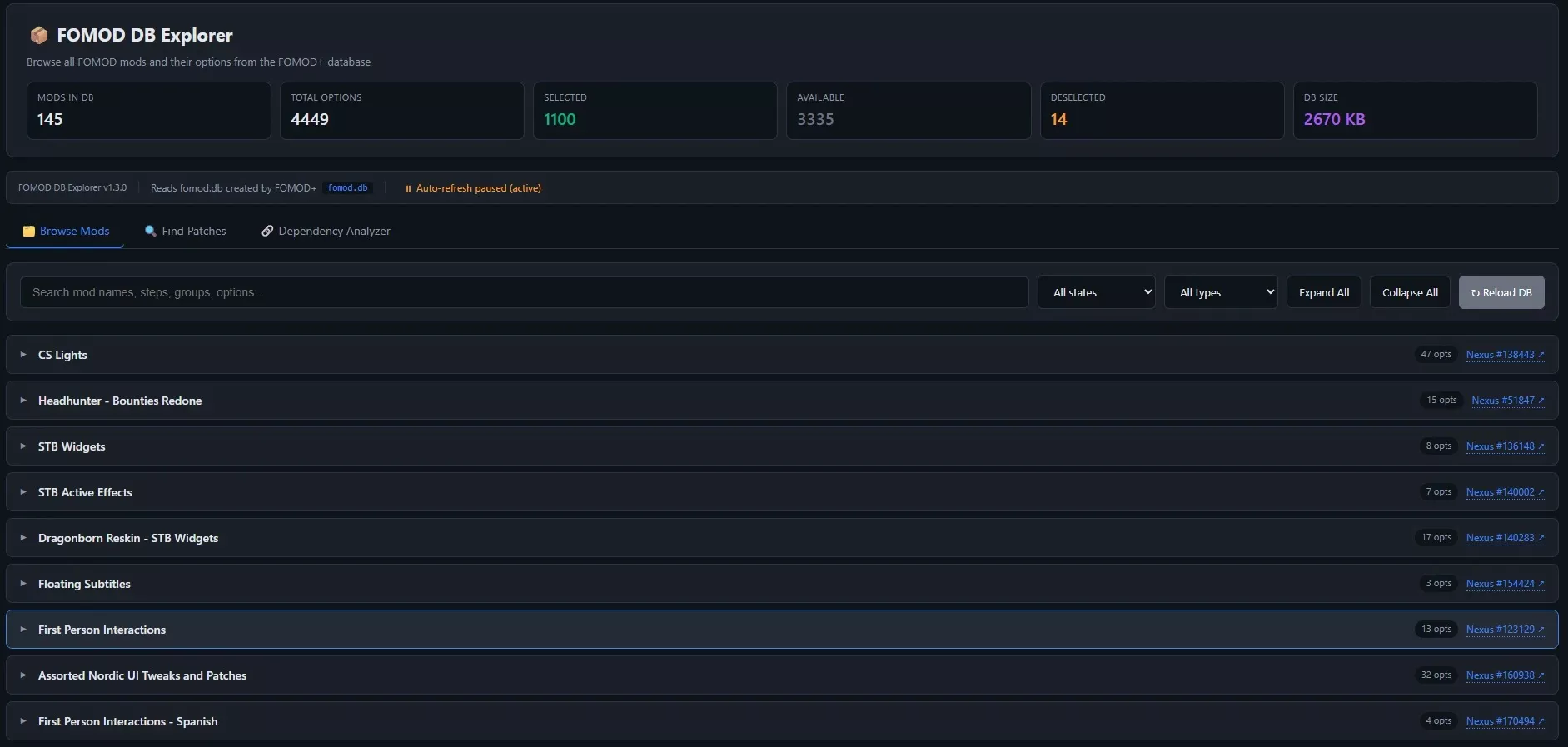Click the Reload DB button
Image resolution: width=1568 pixels, height=747 pixels.
1501,292
